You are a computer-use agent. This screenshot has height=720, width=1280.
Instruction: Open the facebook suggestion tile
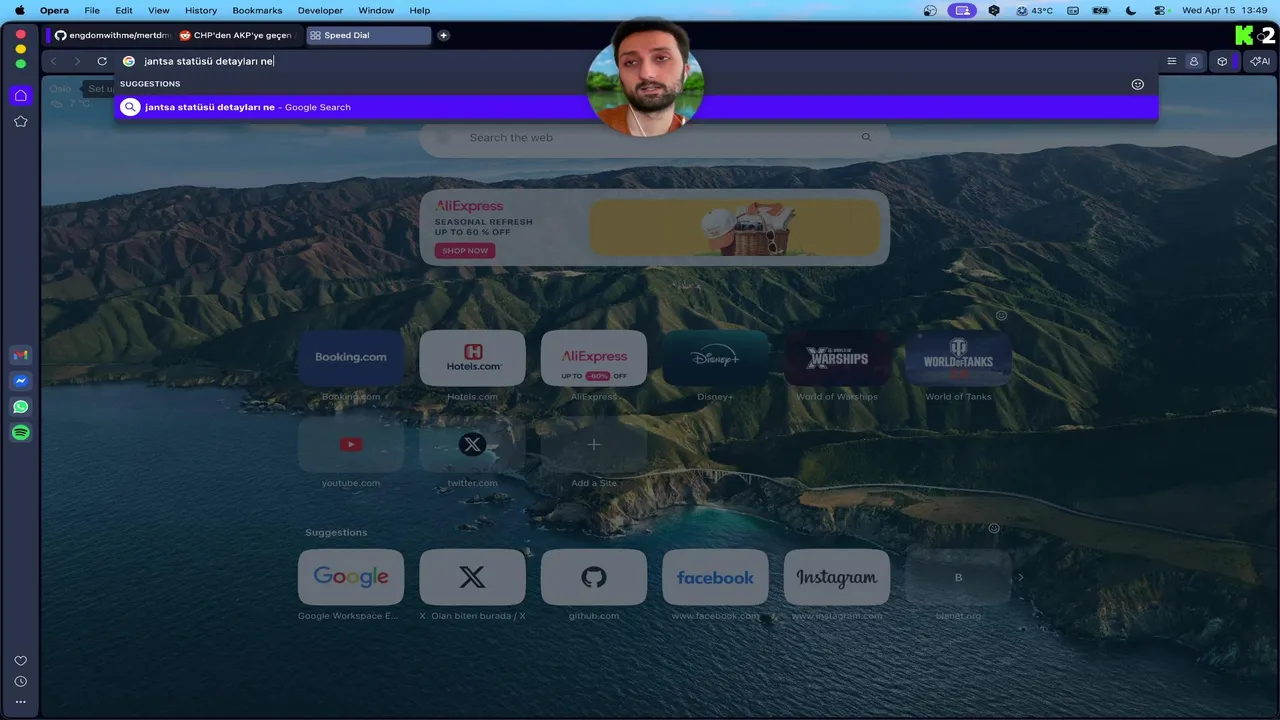pos(715,577)
